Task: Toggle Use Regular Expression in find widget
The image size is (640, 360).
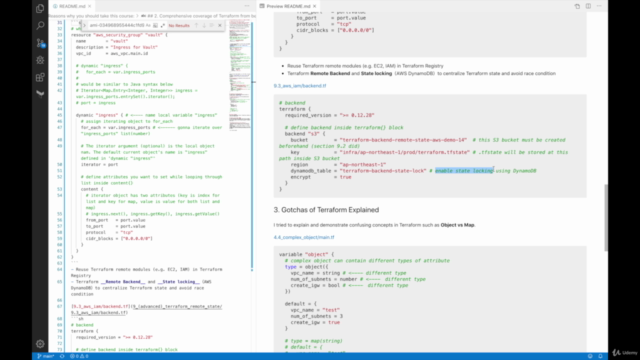Action: (x=162, y=25)
